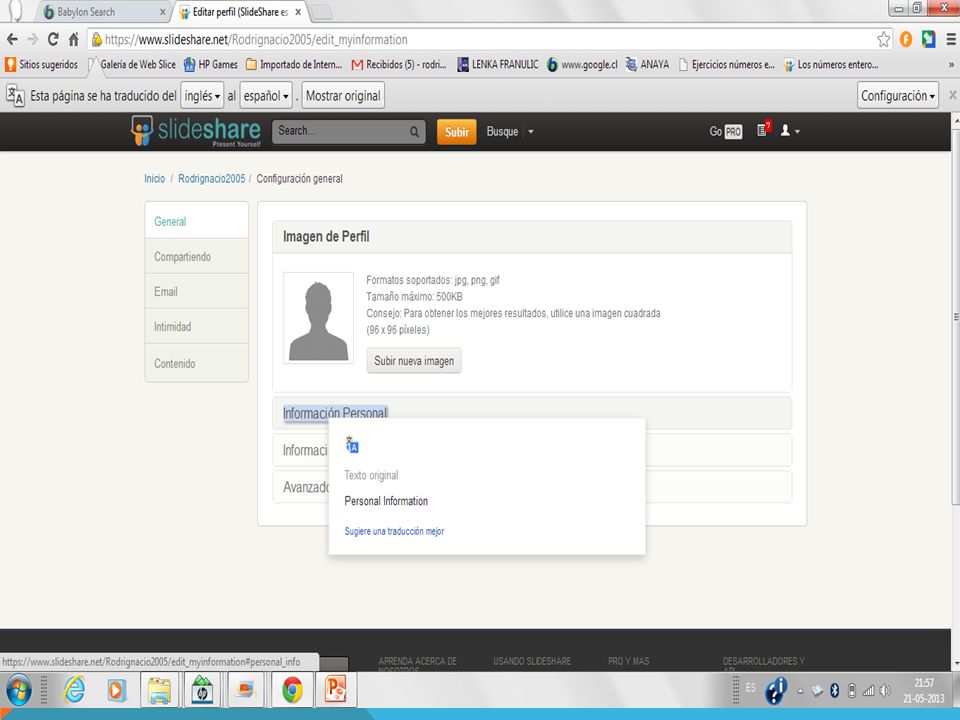This screenshot has height=720, width=960.
Task: Open the ANAYA bookmark
Action: coord(647,64)
